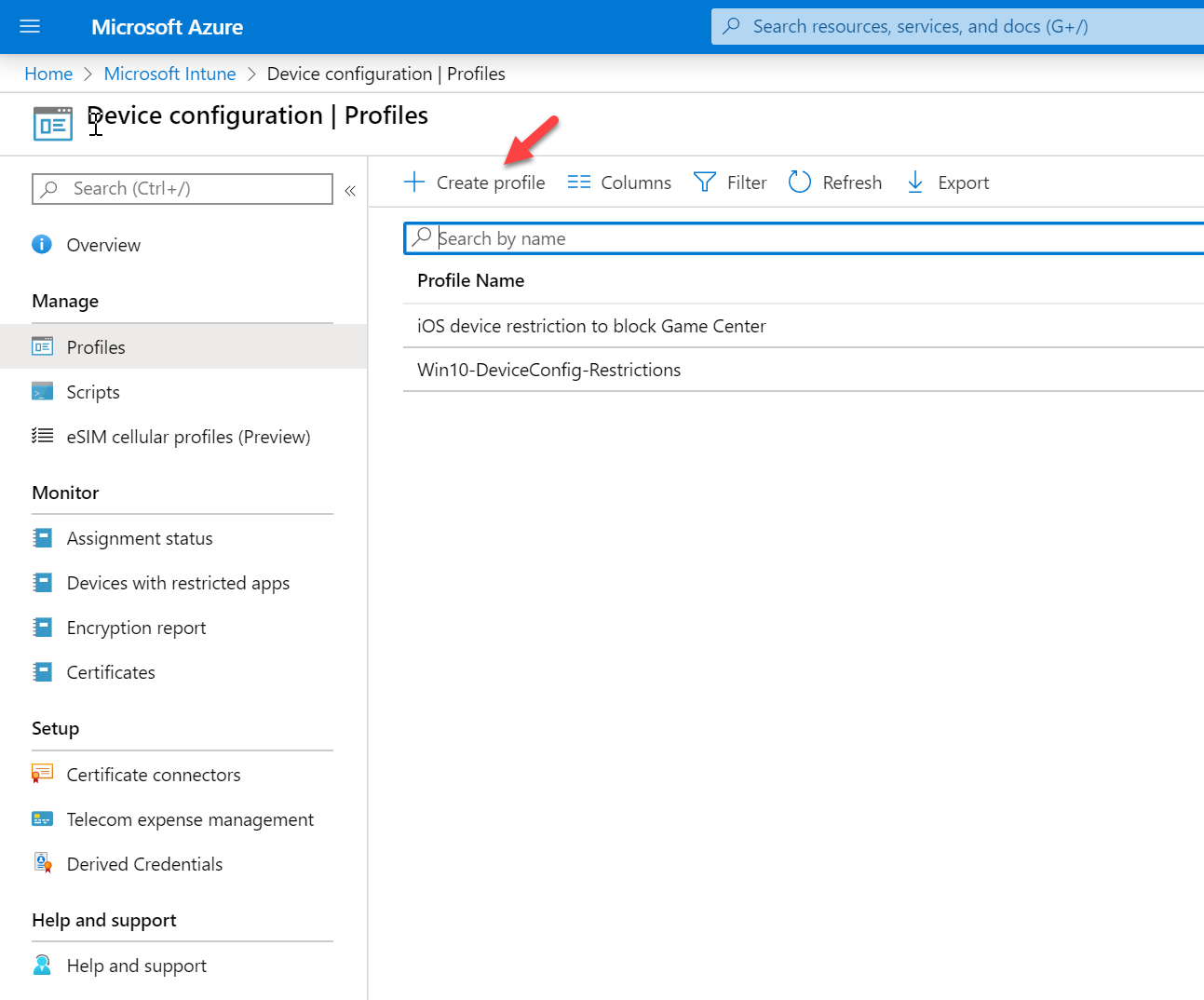
Task: Click the Columns list icon
Action: pyautogui.click(x=579, y=182)
